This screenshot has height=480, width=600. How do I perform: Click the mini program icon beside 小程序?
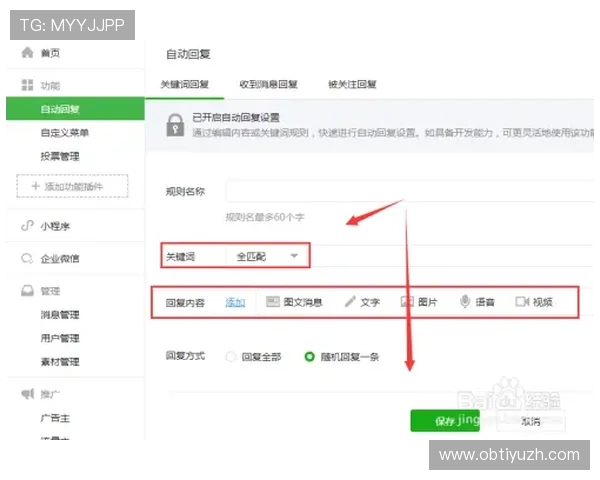27,226
